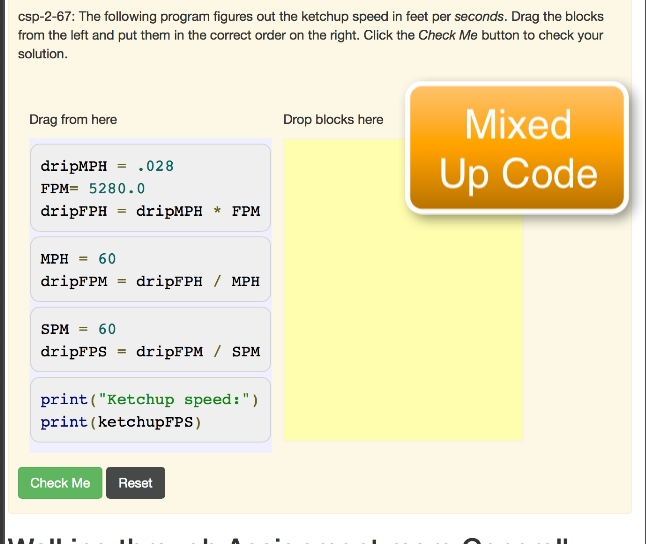The width and height of the screenshot is (646, 544).
Task: Click the green Check Me button
Action: click(x=60, y=483)
